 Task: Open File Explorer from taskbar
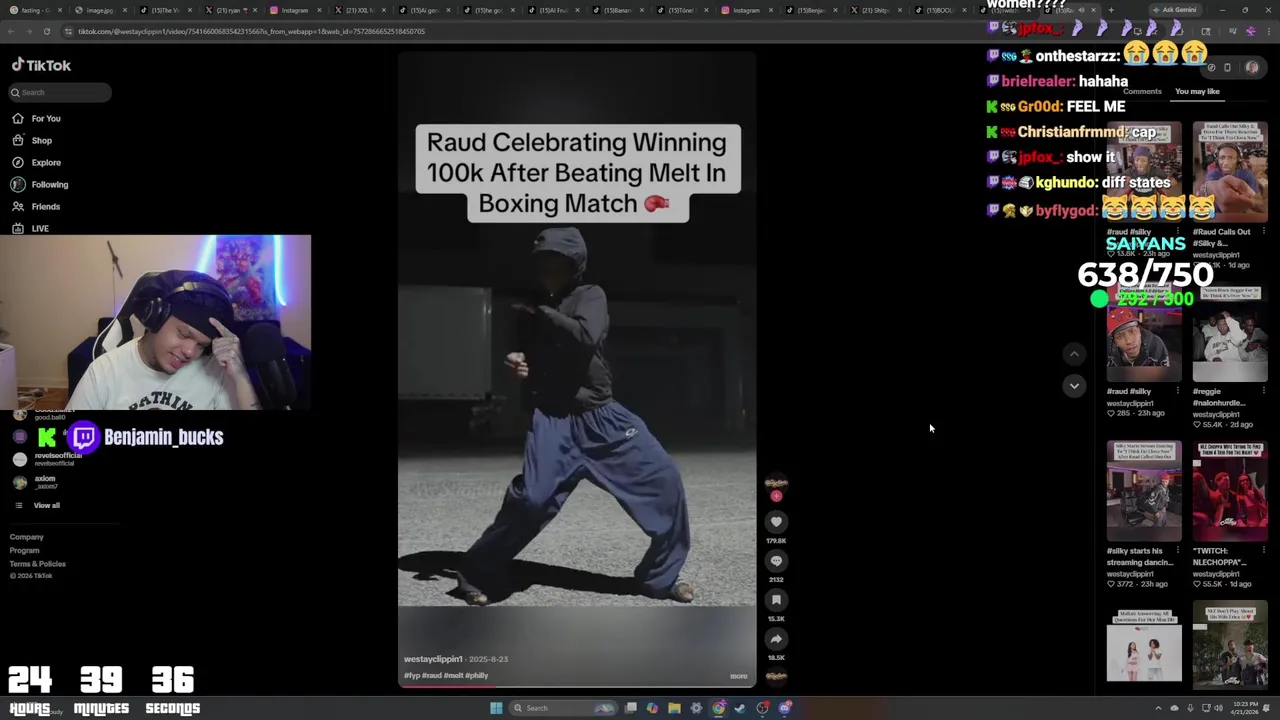[x=674, y=708]
